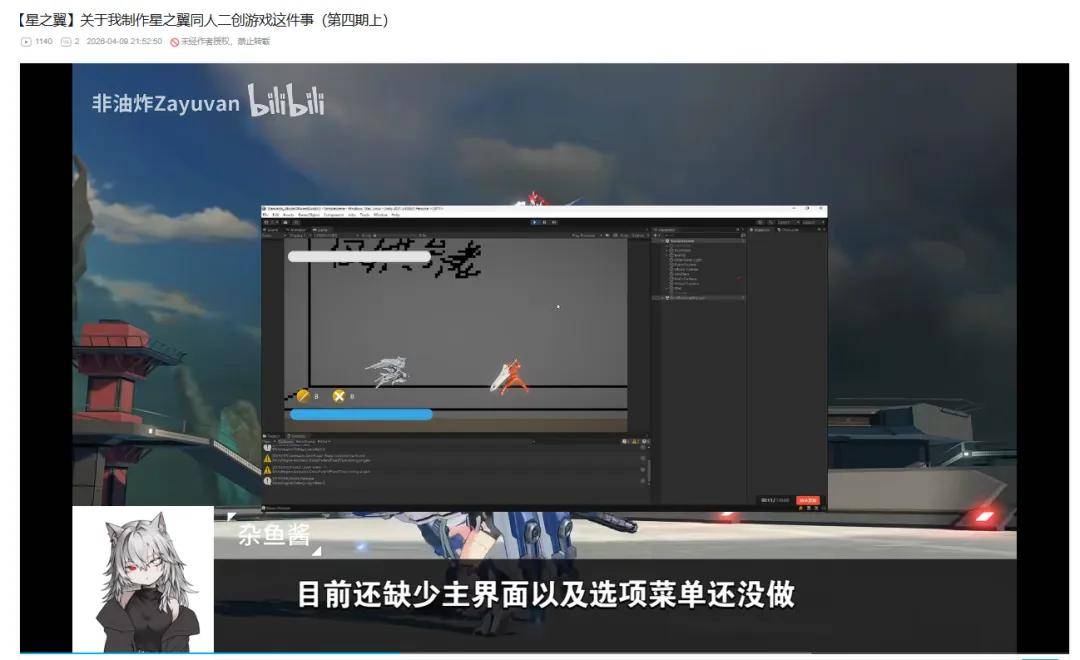1080x660 pixels.
Task: Open the Unity Window menu
Action: pyautogui.click(x=381, y=214)
